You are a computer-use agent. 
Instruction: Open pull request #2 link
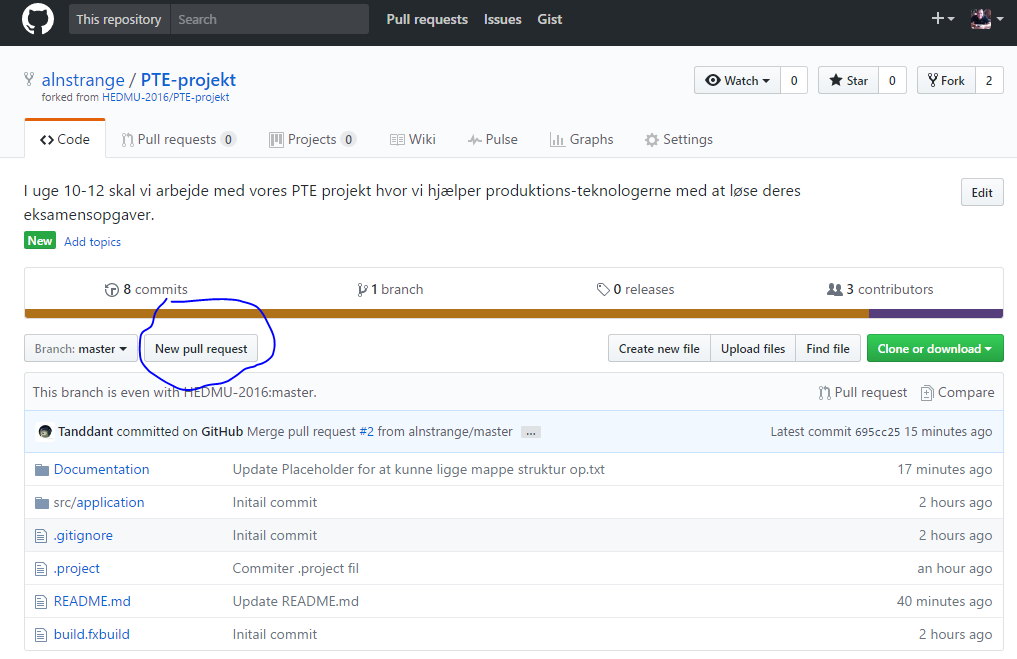(x=366, y=431)
